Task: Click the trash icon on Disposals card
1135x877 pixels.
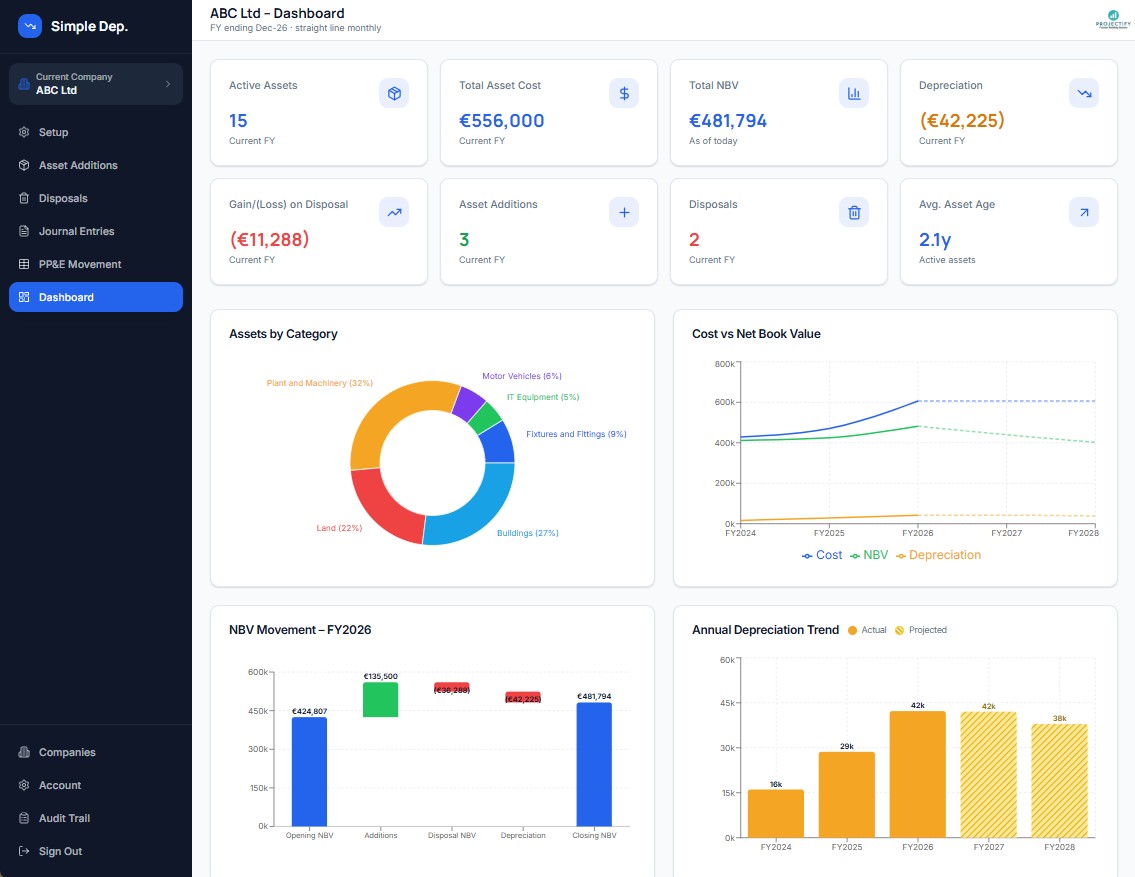Action: click(854, 212)
